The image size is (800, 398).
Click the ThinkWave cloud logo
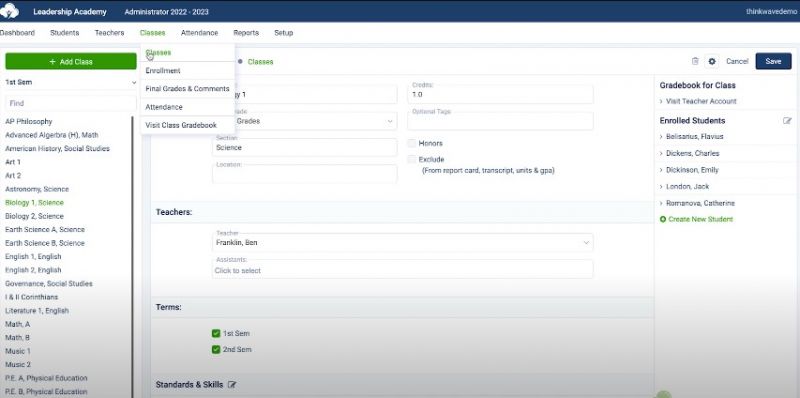point(10,11)
